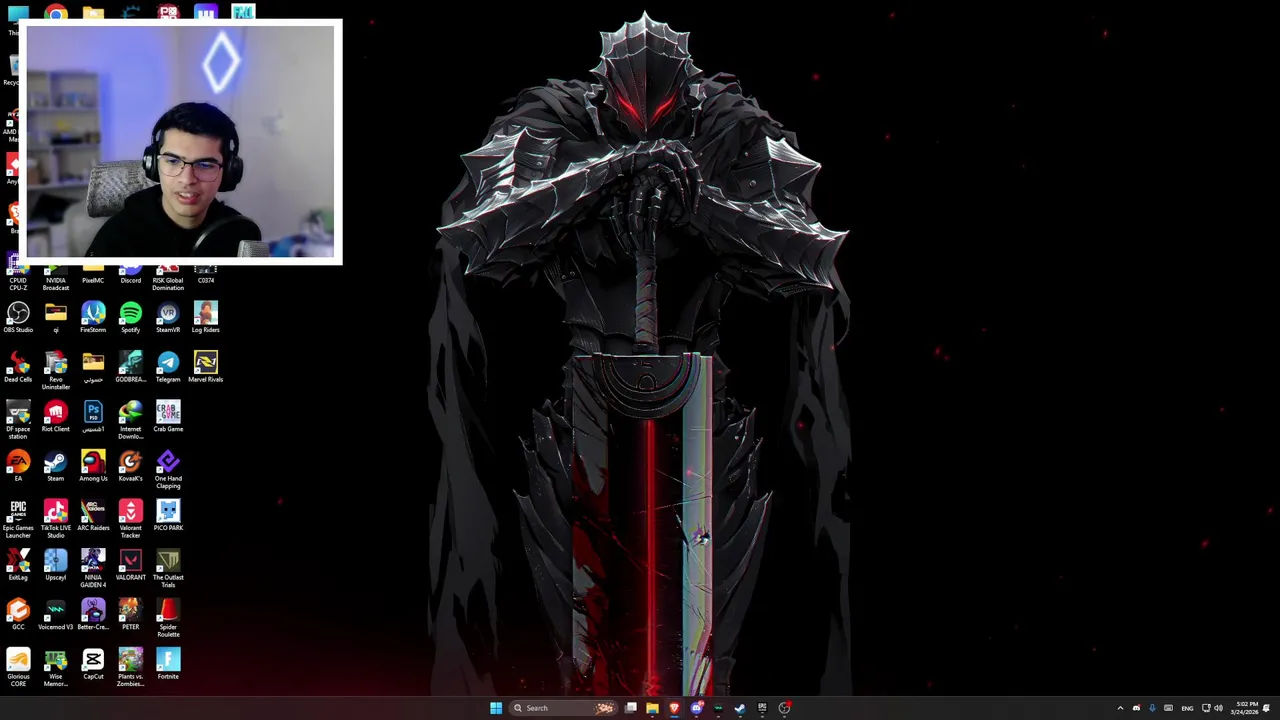Select the webcam overlay thumbnail
Image resolution: width=1280 pixels, height=720 pixels.
181,142
